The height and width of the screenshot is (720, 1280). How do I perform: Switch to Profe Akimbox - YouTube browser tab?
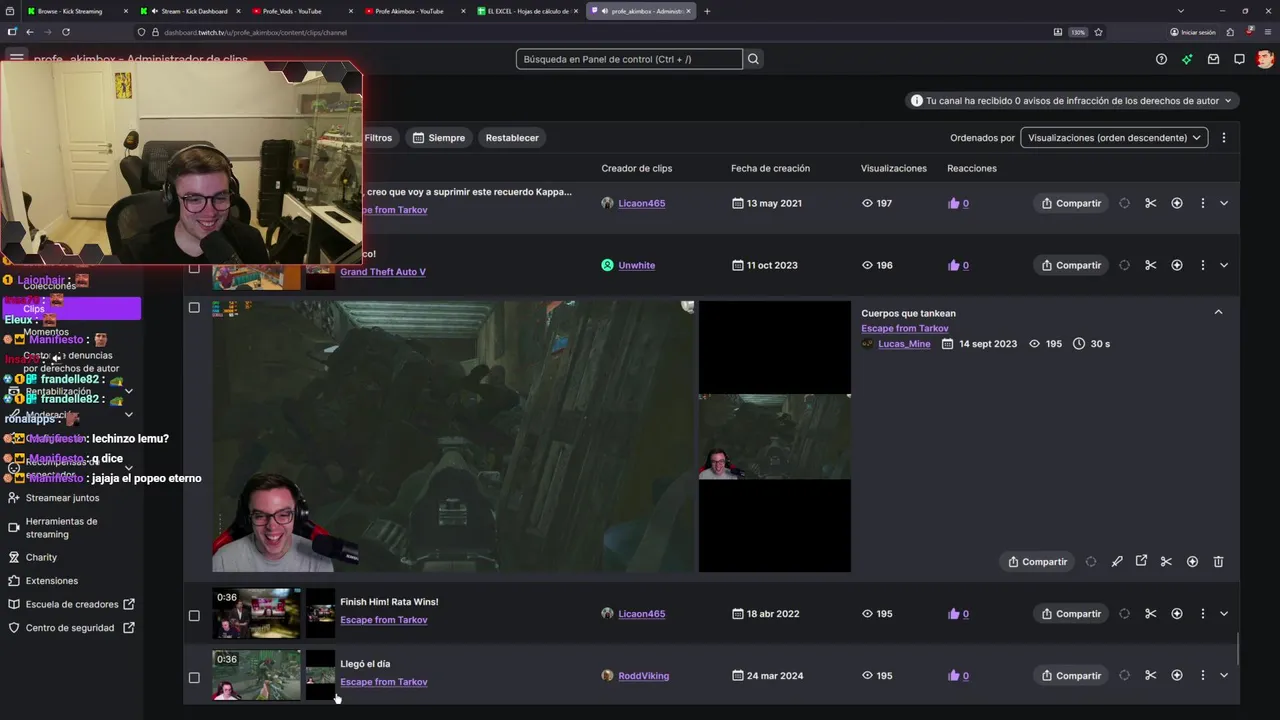point(416,11)
